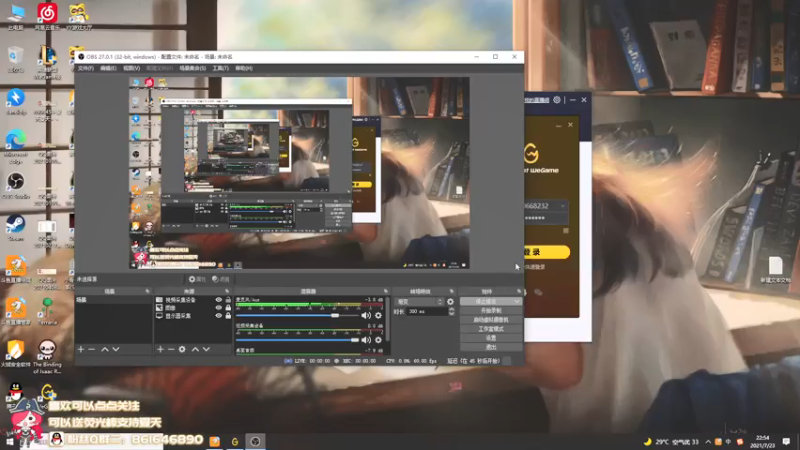The height and width of the screenshot is (450, 800).
Task: Select The Binding of Isaac desktop shortcut
Action: pyautogui.click(x=47, y=357)
